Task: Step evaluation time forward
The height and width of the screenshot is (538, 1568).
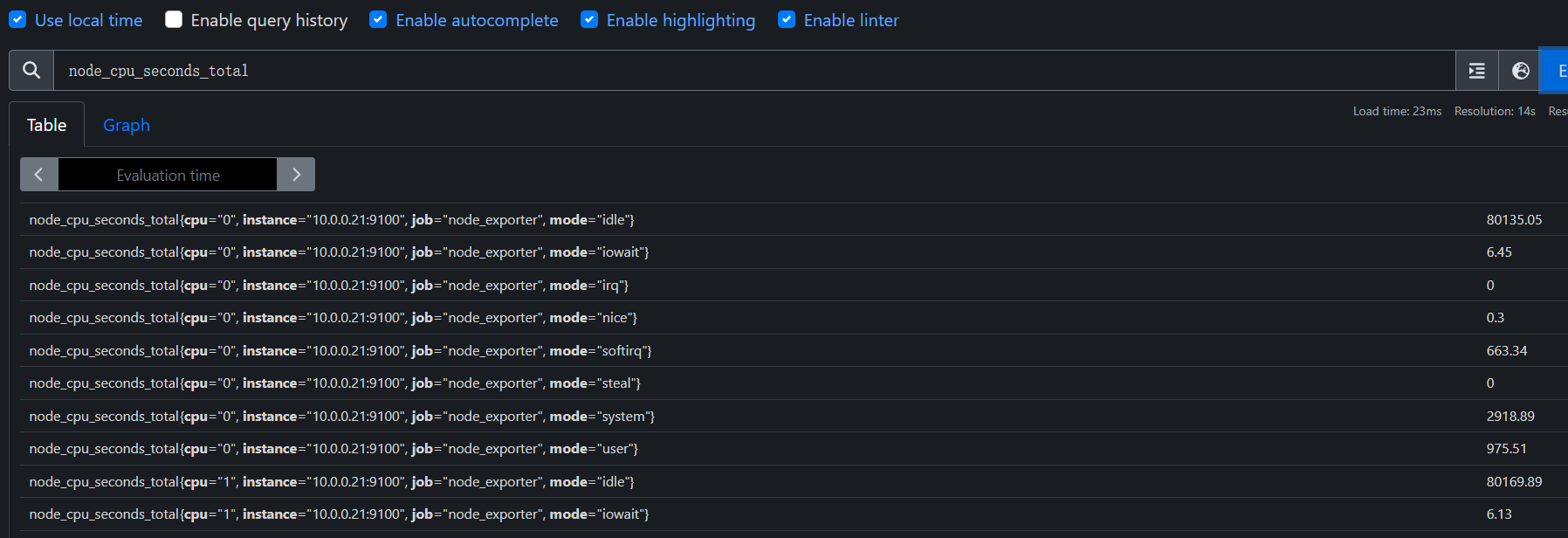Action: pyautogui.click(x=296, y=175)
